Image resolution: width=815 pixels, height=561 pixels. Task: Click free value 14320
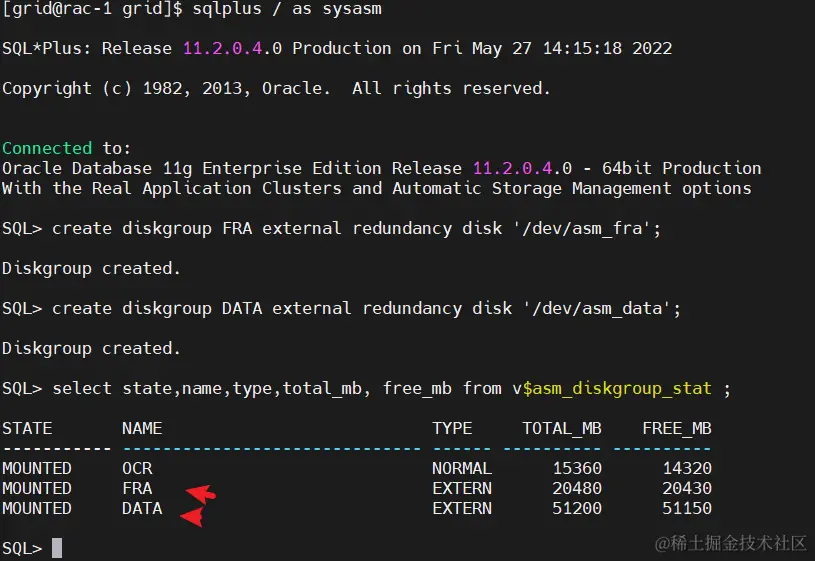pos(687,468)
